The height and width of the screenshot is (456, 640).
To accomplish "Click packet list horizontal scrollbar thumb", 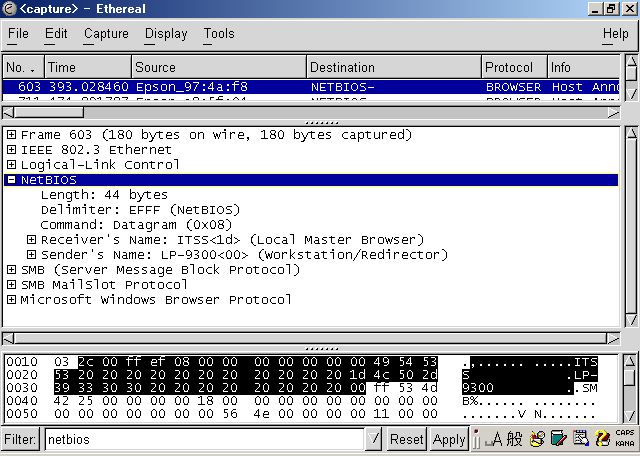I will pos(49,113).
